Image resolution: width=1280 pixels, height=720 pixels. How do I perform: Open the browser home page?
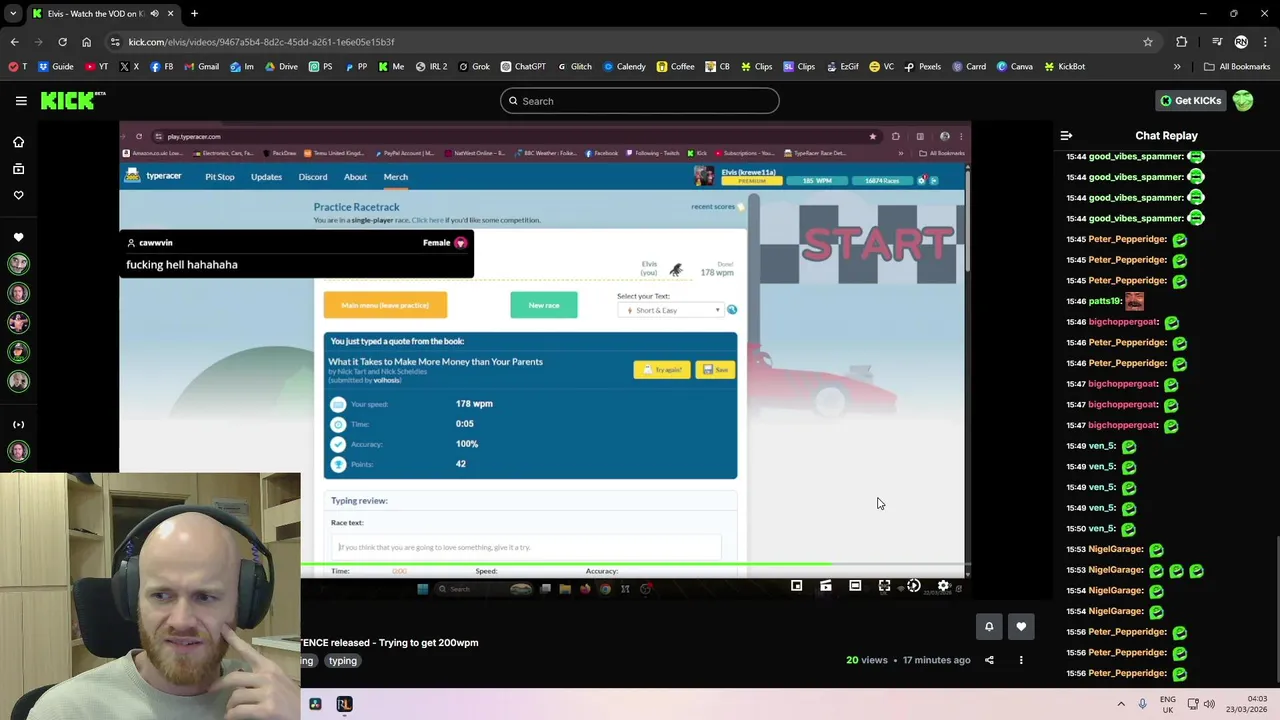click(x=86, y=42)
